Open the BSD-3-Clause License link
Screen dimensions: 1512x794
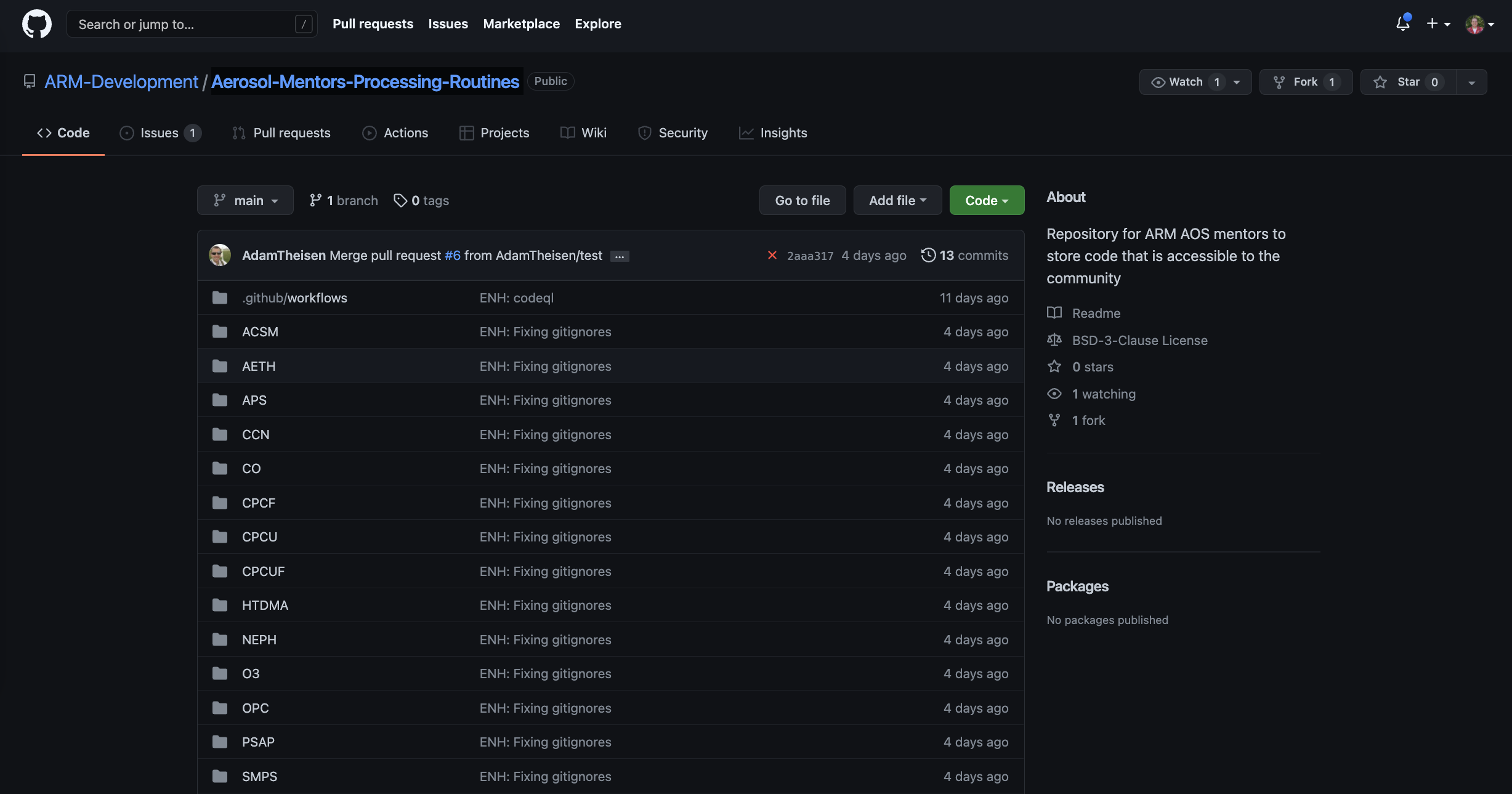[1139, 340]
